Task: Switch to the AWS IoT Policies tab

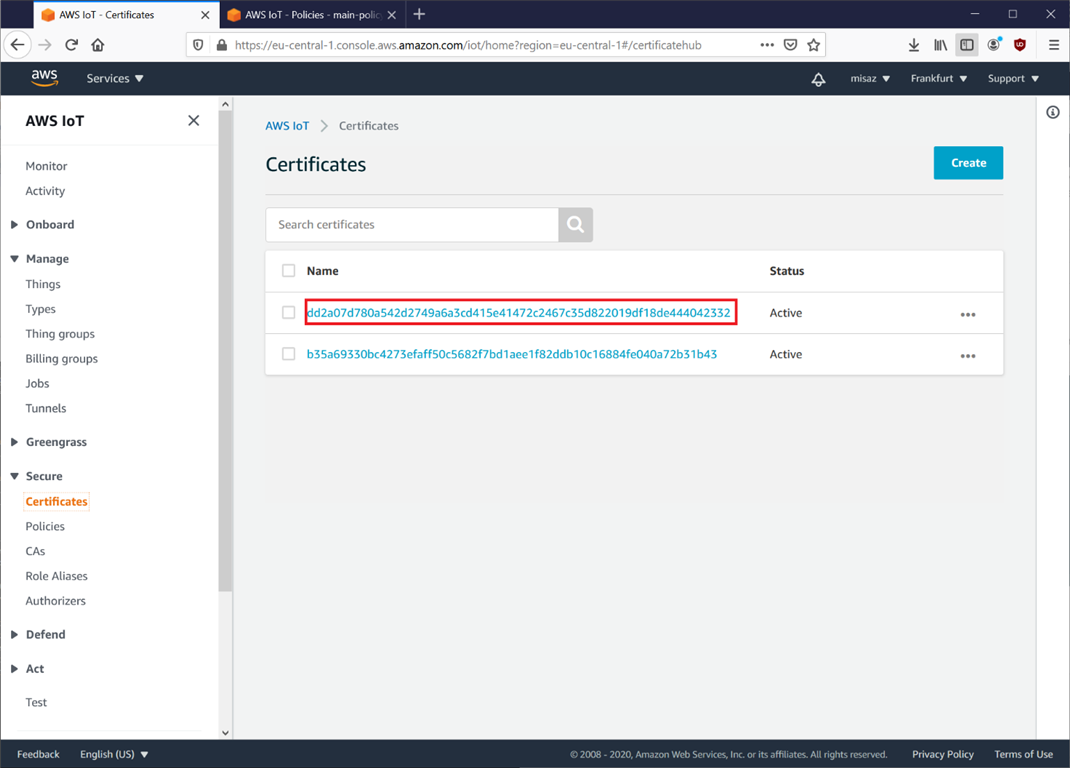Action: 310,15
